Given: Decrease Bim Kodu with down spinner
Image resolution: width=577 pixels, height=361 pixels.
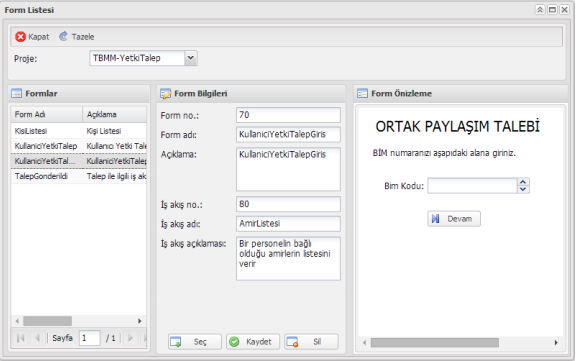Looking at the screenshot, I should coord(523,190).
